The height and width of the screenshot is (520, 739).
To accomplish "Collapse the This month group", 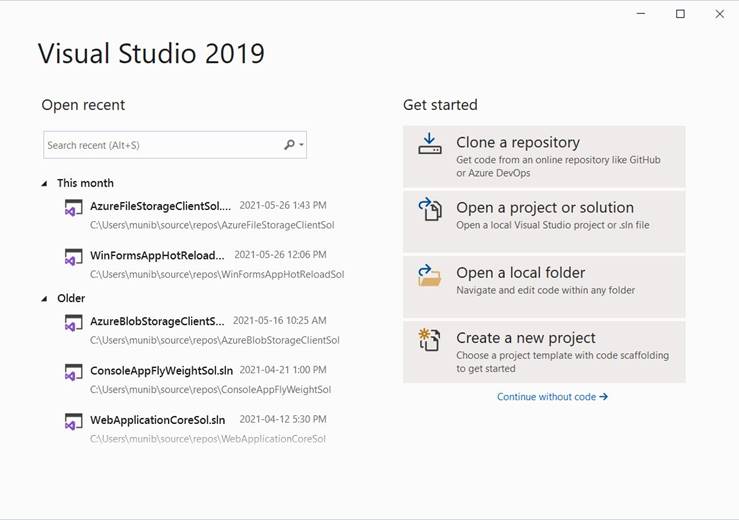I will [44, 184].
